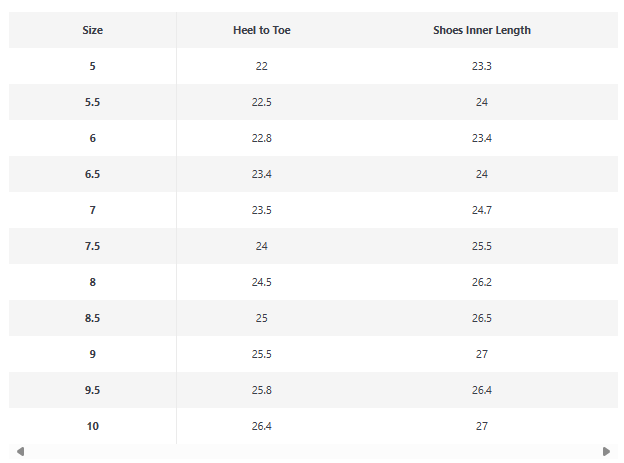Viewport: 624px width, 463px height.
Task: Click size 5.5 row label
Action: pos(92,102)
